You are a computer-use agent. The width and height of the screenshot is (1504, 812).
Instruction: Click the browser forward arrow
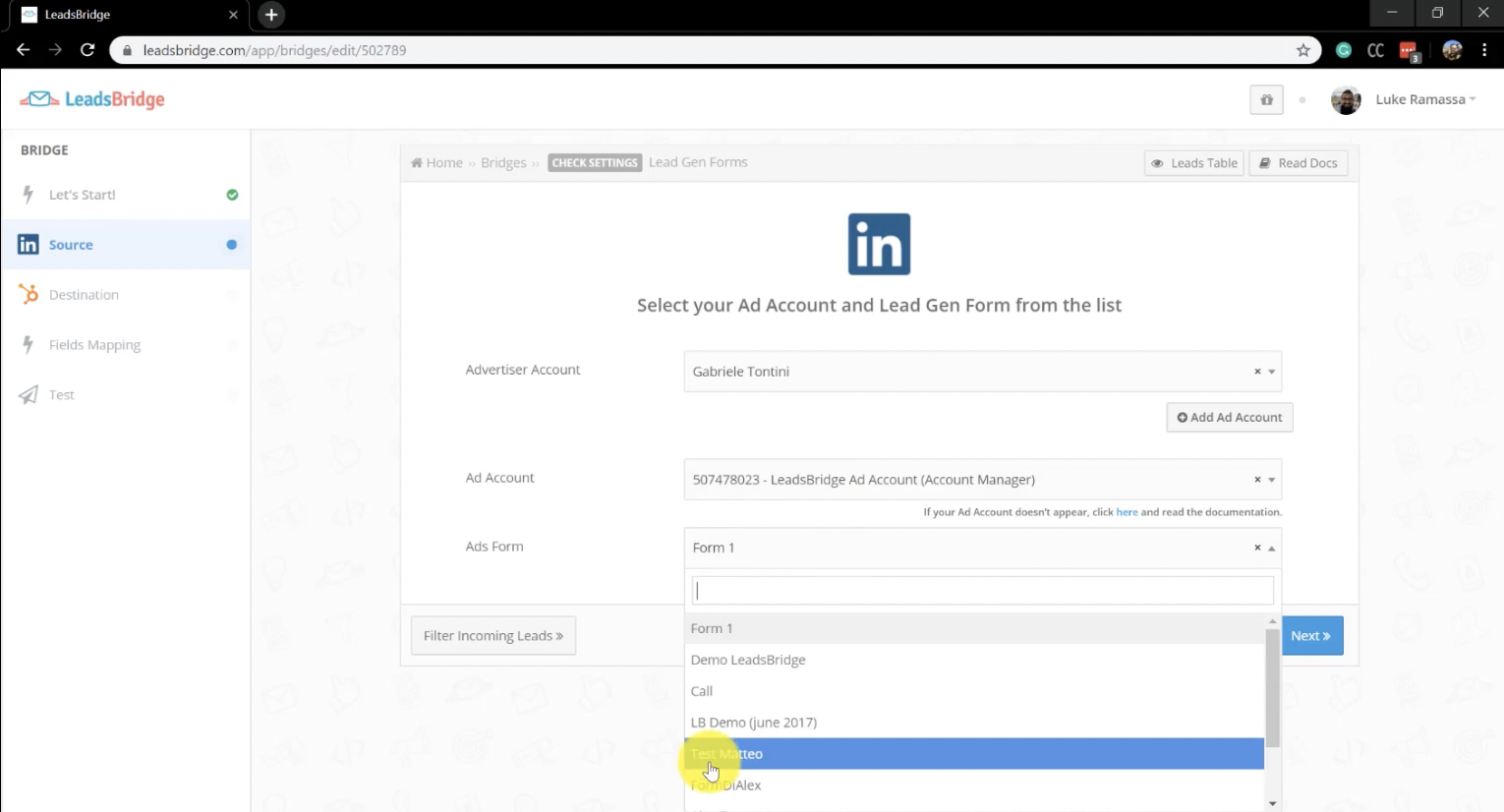tap(55, 50)
